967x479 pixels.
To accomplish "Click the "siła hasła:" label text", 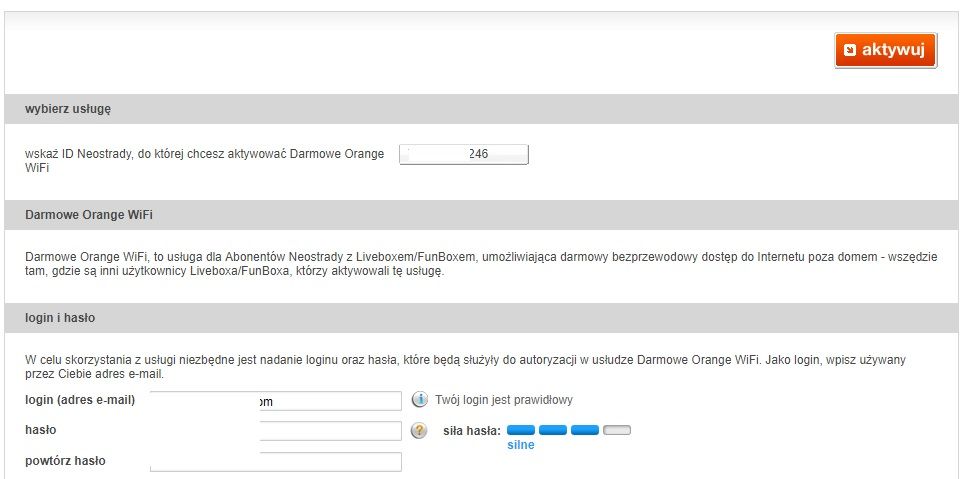I will [x=472, y=431].
